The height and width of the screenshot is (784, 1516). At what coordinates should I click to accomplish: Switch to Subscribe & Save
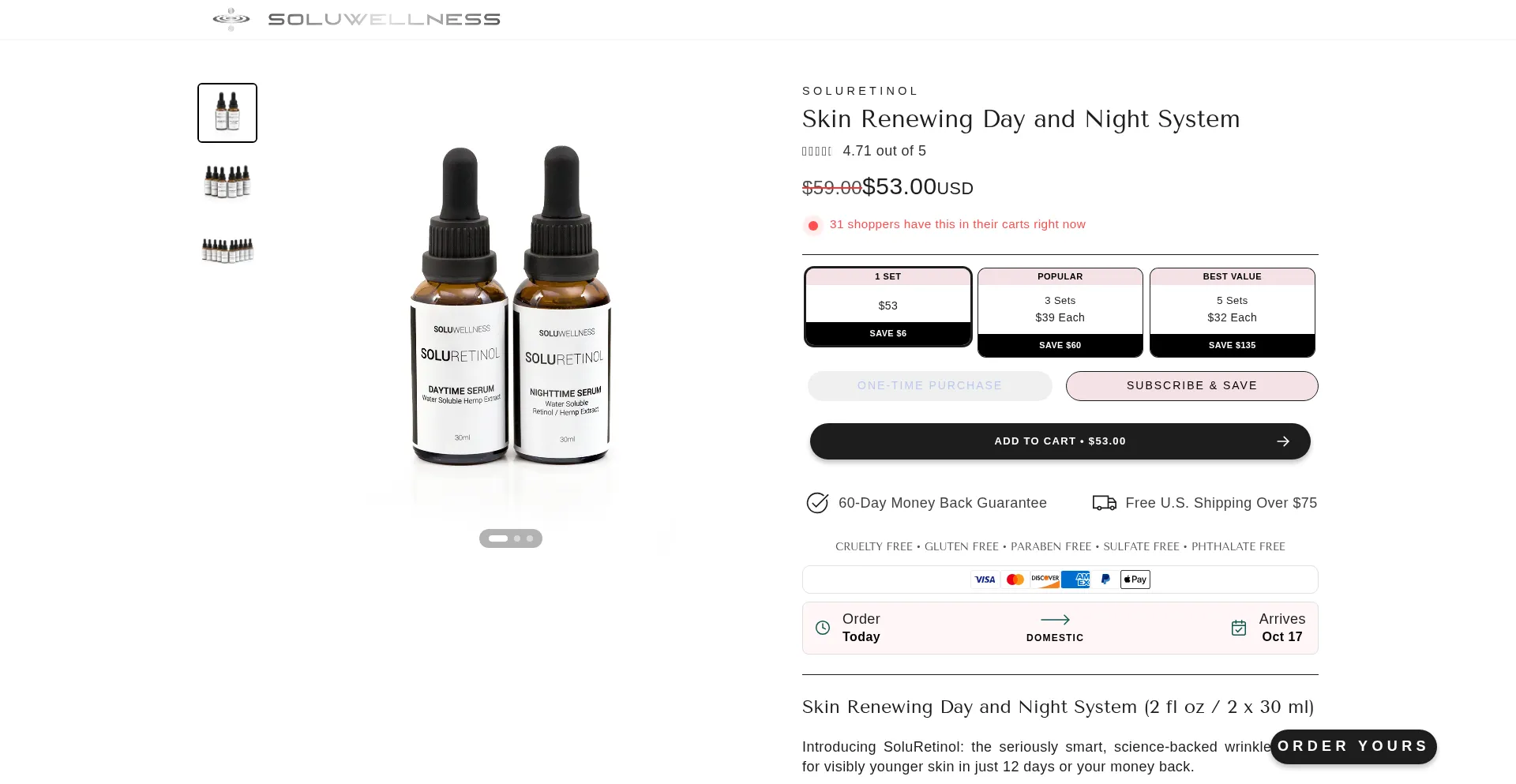1191,386
